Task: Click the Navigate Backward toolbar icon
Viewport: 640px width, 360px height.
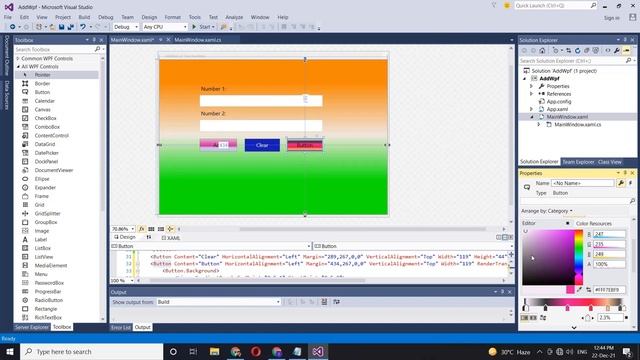Action: [x=13, y=27]
